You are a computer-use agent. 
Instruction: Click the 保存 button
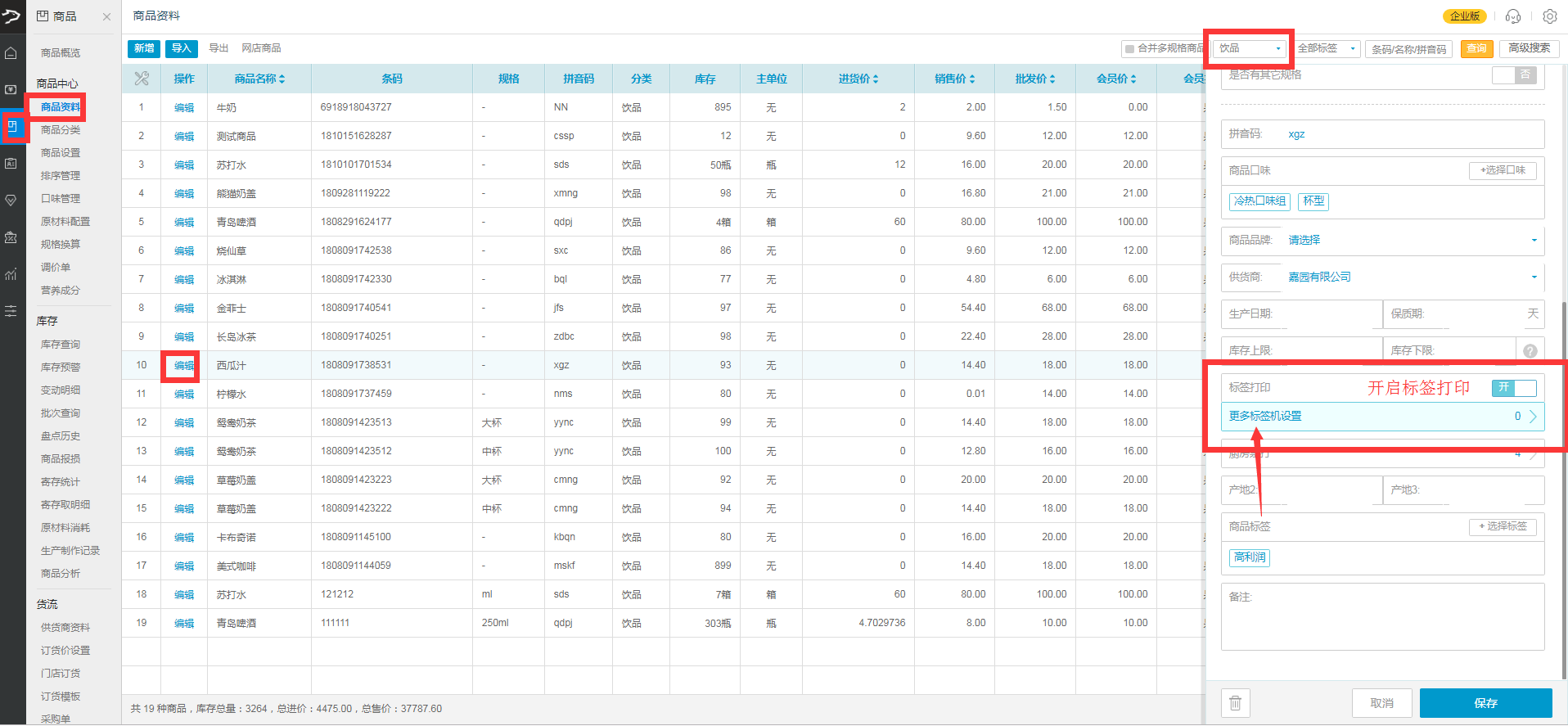(1485, 703)
